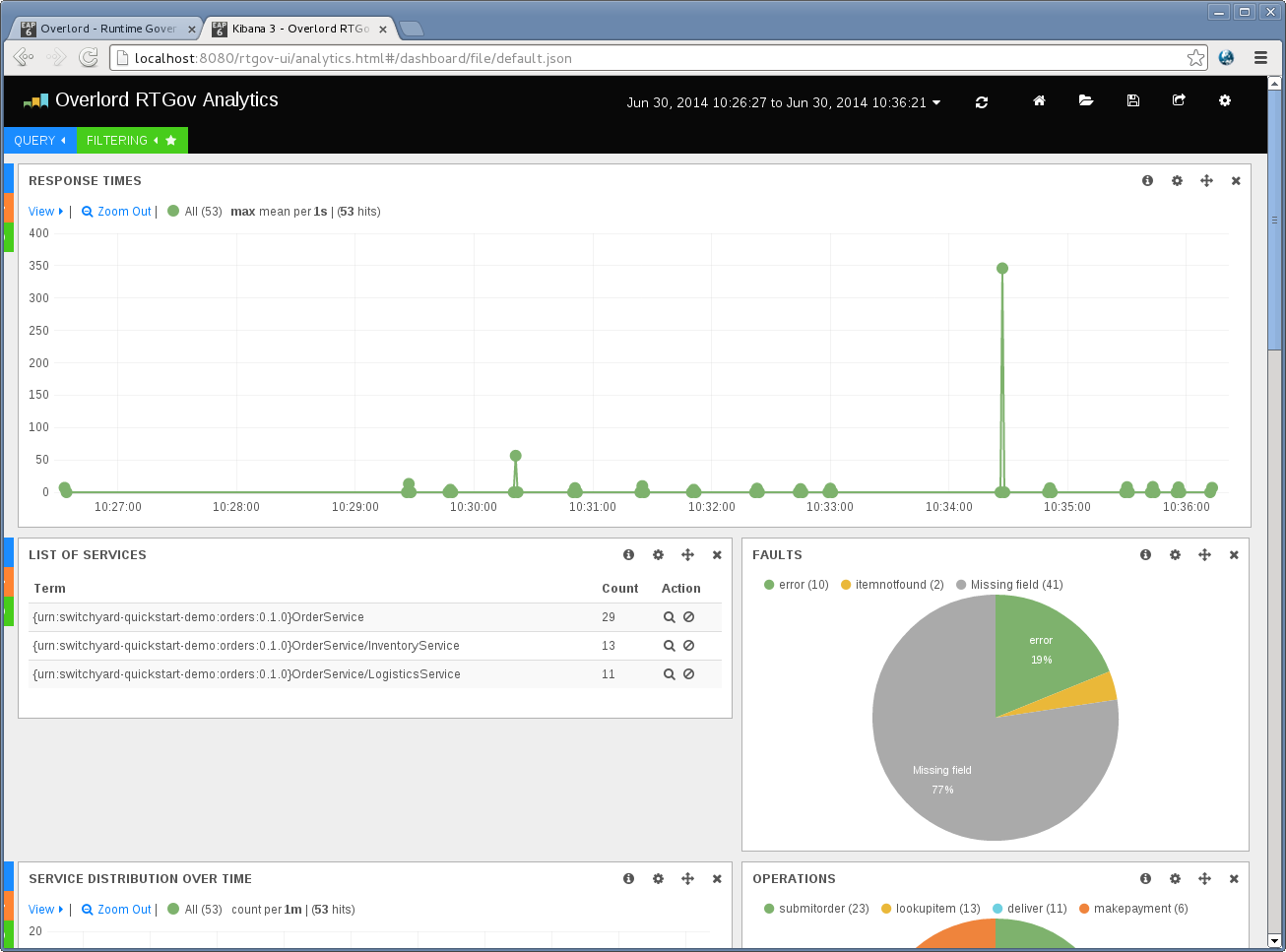Open the browser hamburger menu
1286x952 pixels.
coord(1260,57)
